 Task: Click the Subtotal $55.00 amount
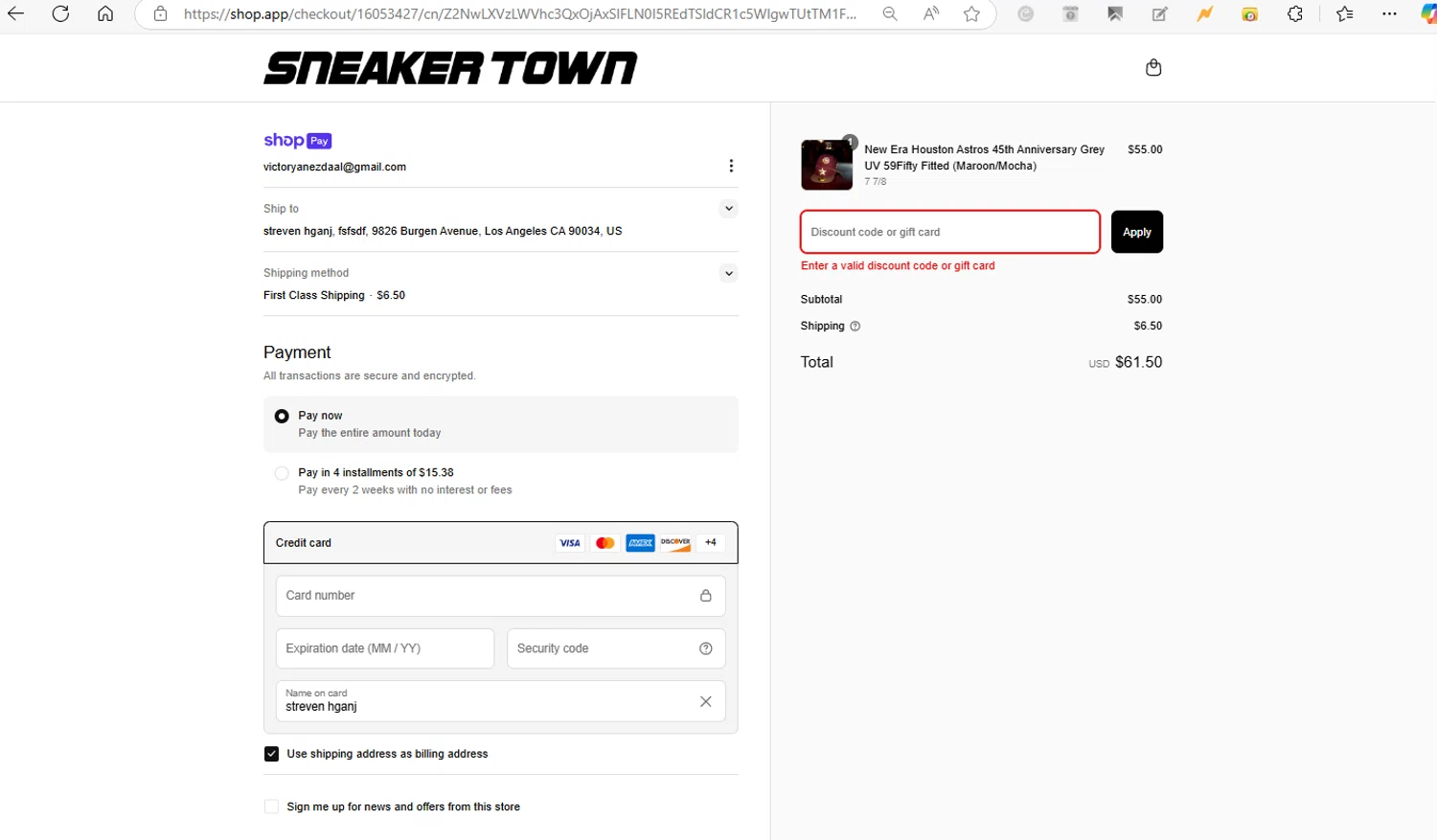pos(1145,300)
